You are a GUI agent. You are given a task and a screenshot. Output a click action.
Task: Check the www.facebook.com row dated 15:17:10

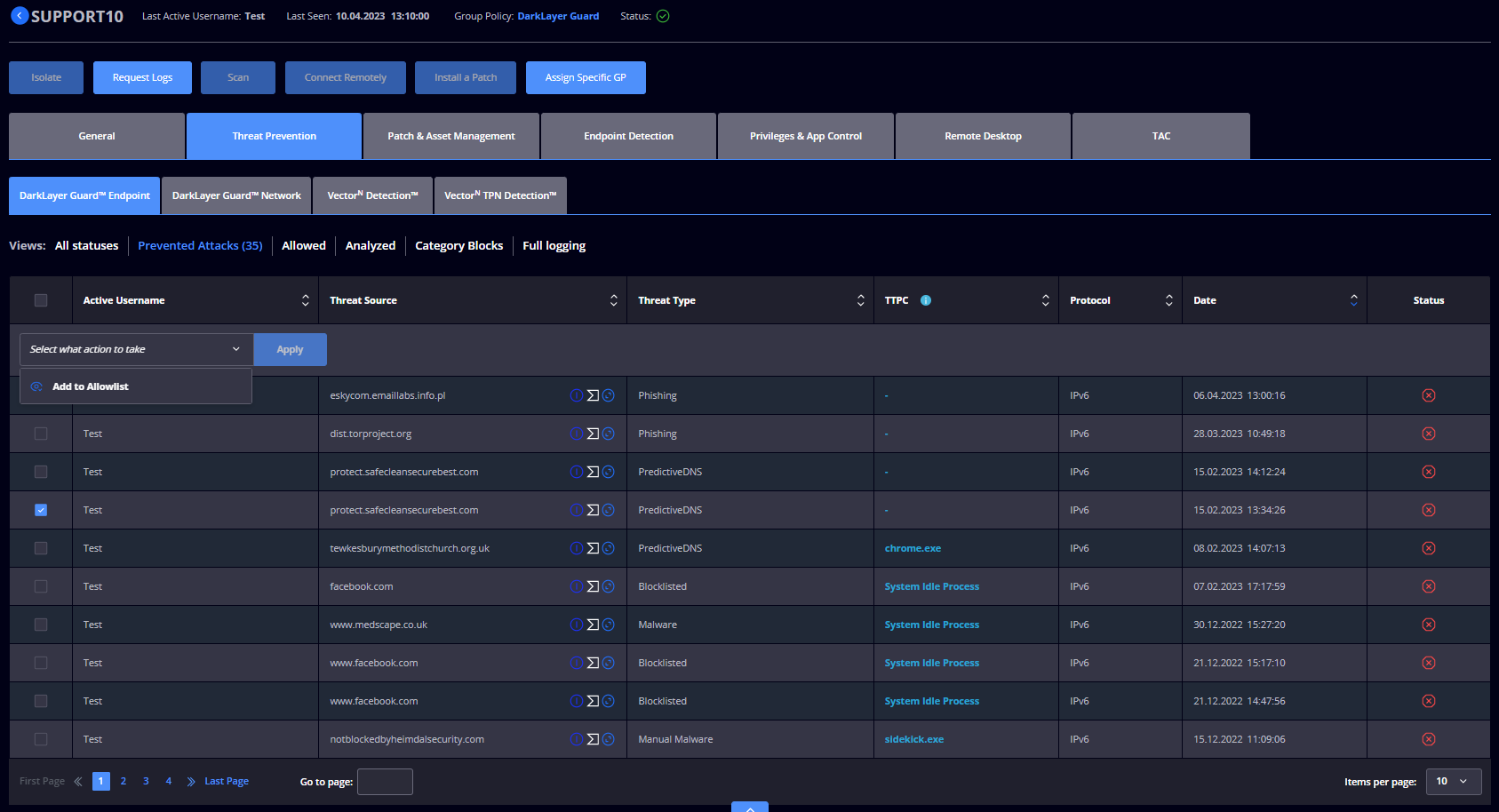pos(41,663)
